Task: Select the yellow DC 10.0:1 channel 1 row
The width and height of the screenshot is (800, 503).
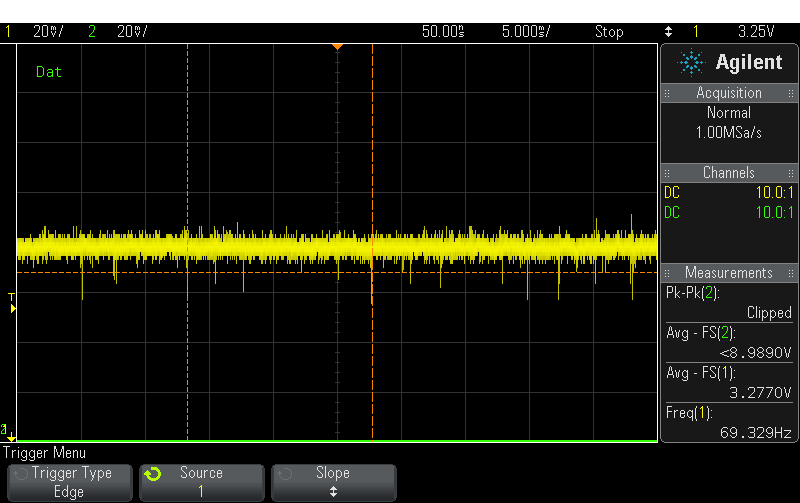Action: coord(729,193)
